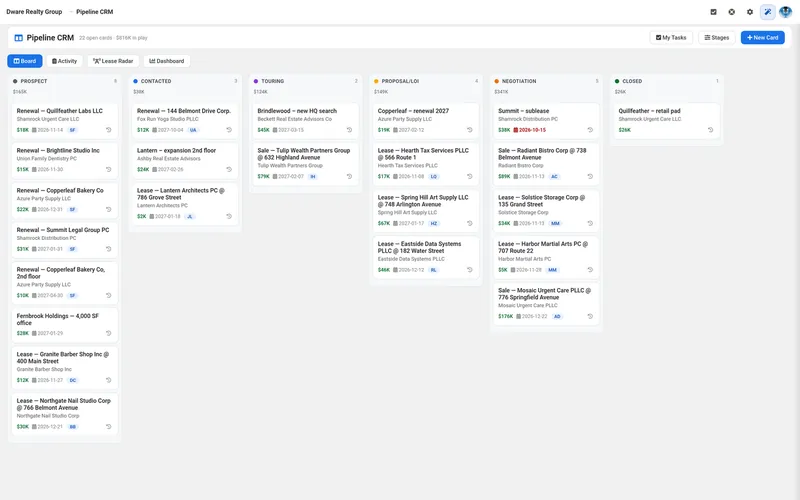The image size is (800, 500).
Task: Open history icon on Northgate Nail Studio card
Action: pyautogui.click(x=109, y=427)
